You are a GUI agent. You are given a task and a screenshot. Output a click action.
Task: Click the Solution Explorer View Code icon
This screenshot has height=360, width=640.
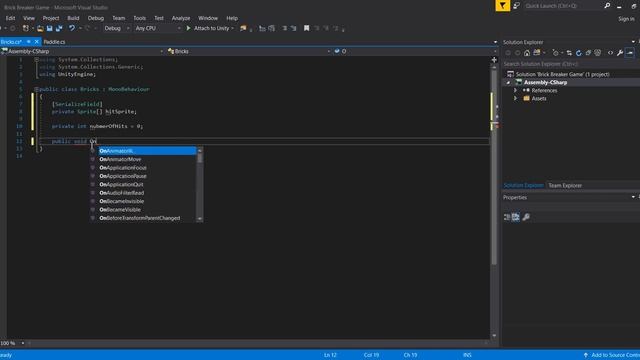tap(611, 53)
